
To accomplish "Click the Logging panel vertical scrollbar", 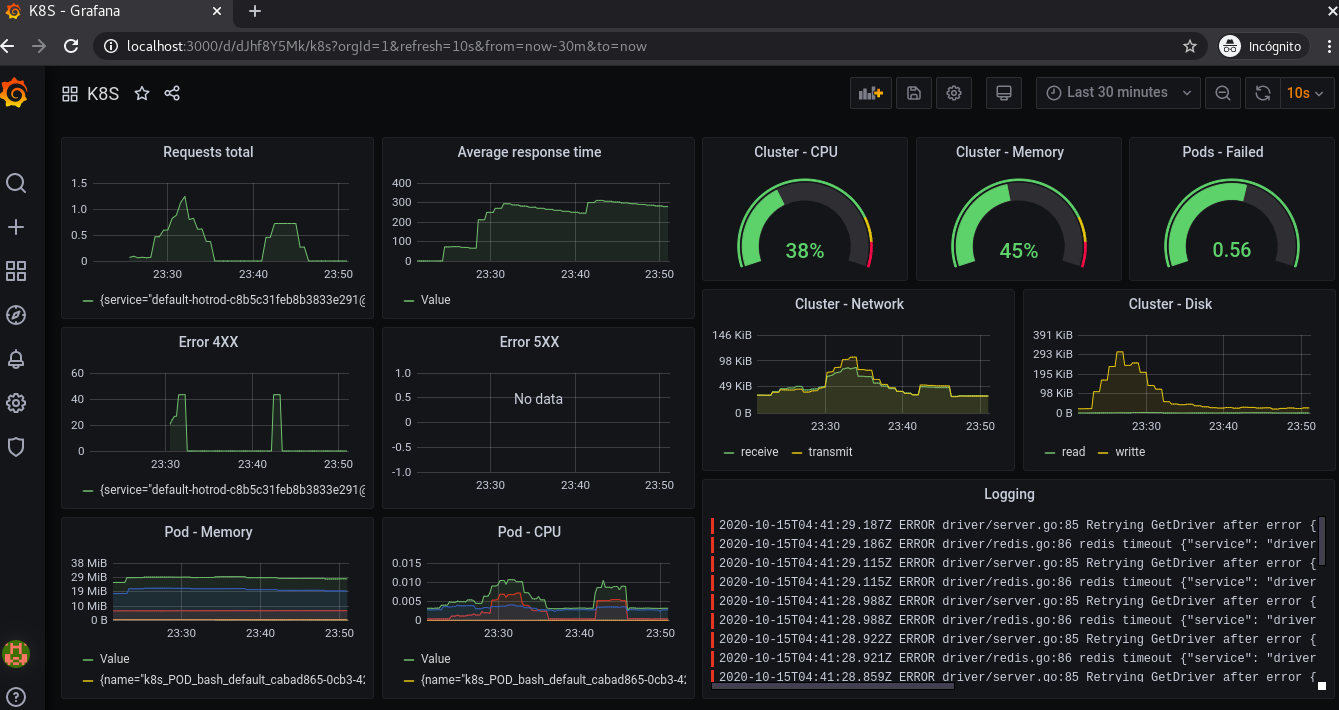I will tap(1322, 542).
